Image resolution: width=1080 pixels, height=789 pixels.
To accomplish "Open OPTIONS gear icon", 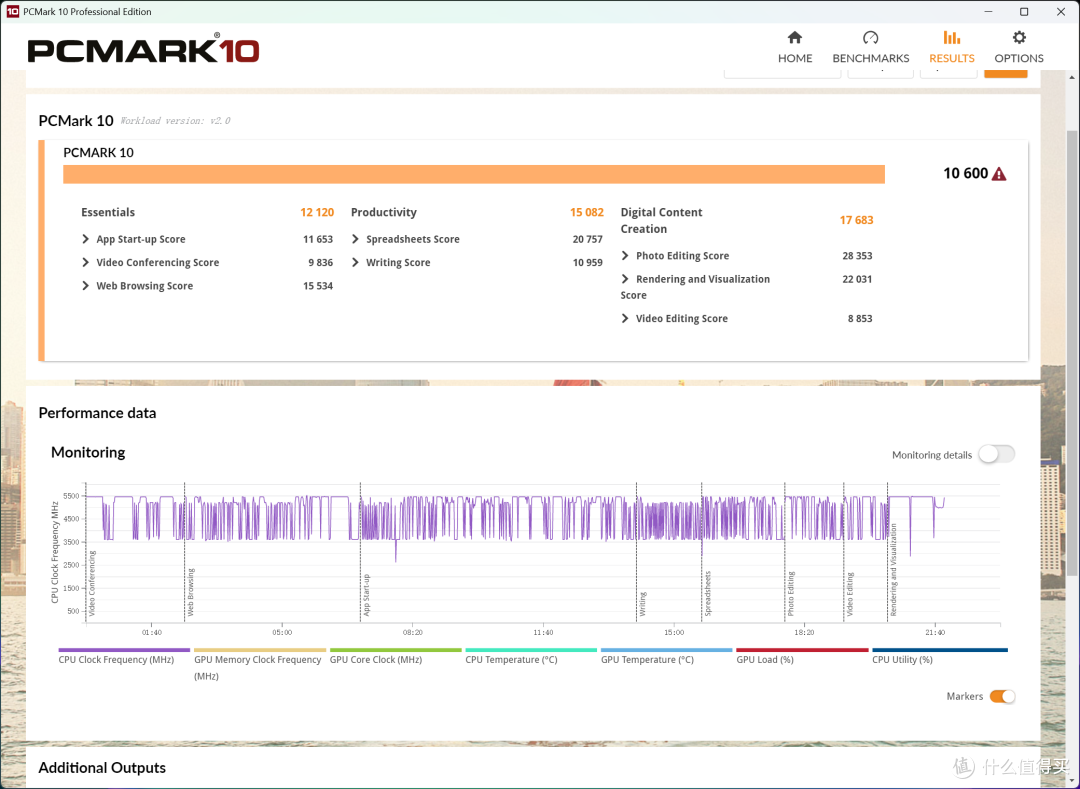I will [x=1019, y=37].
